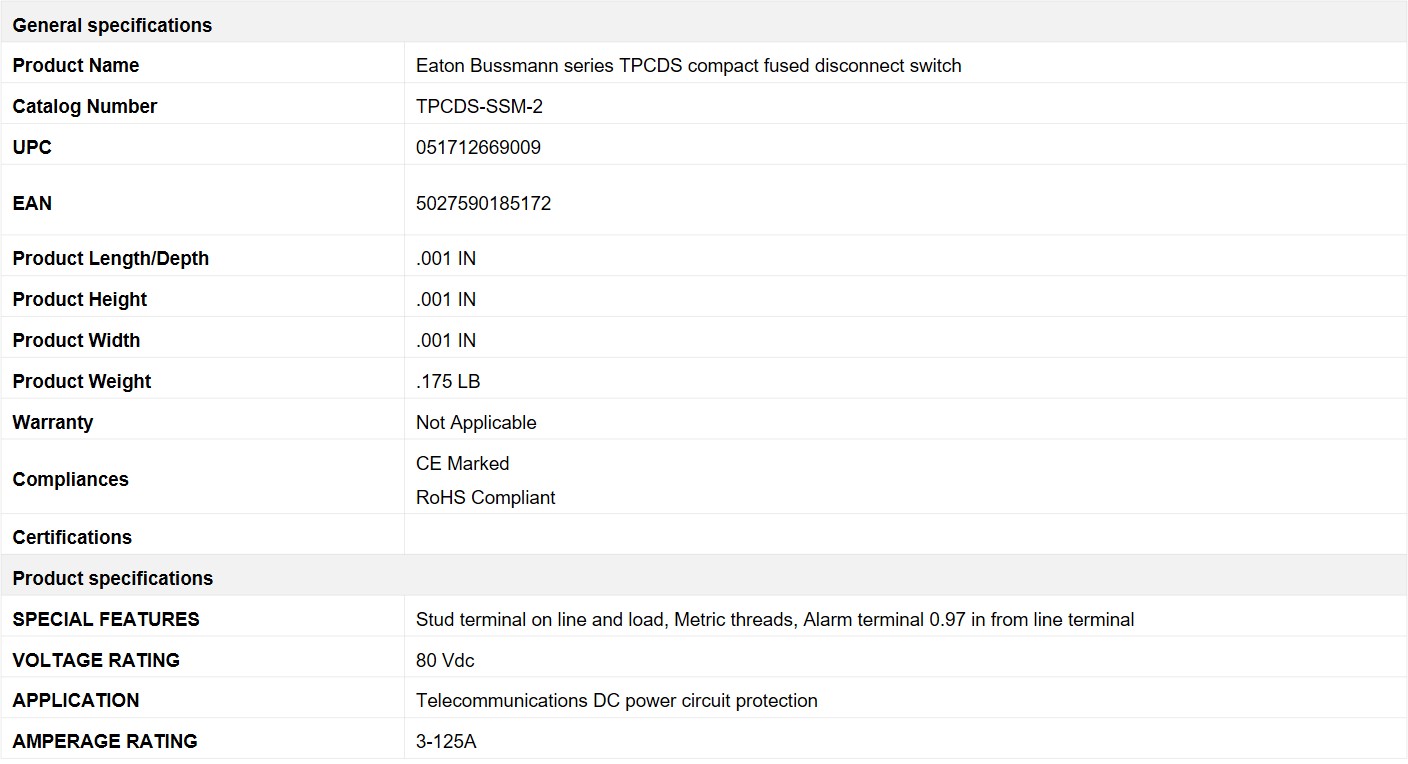Image resolution: width=1408 pixels, height=764 pixels.
Task: Click the Eaton Bussmann TPCDS product name text
Action: 688,66
